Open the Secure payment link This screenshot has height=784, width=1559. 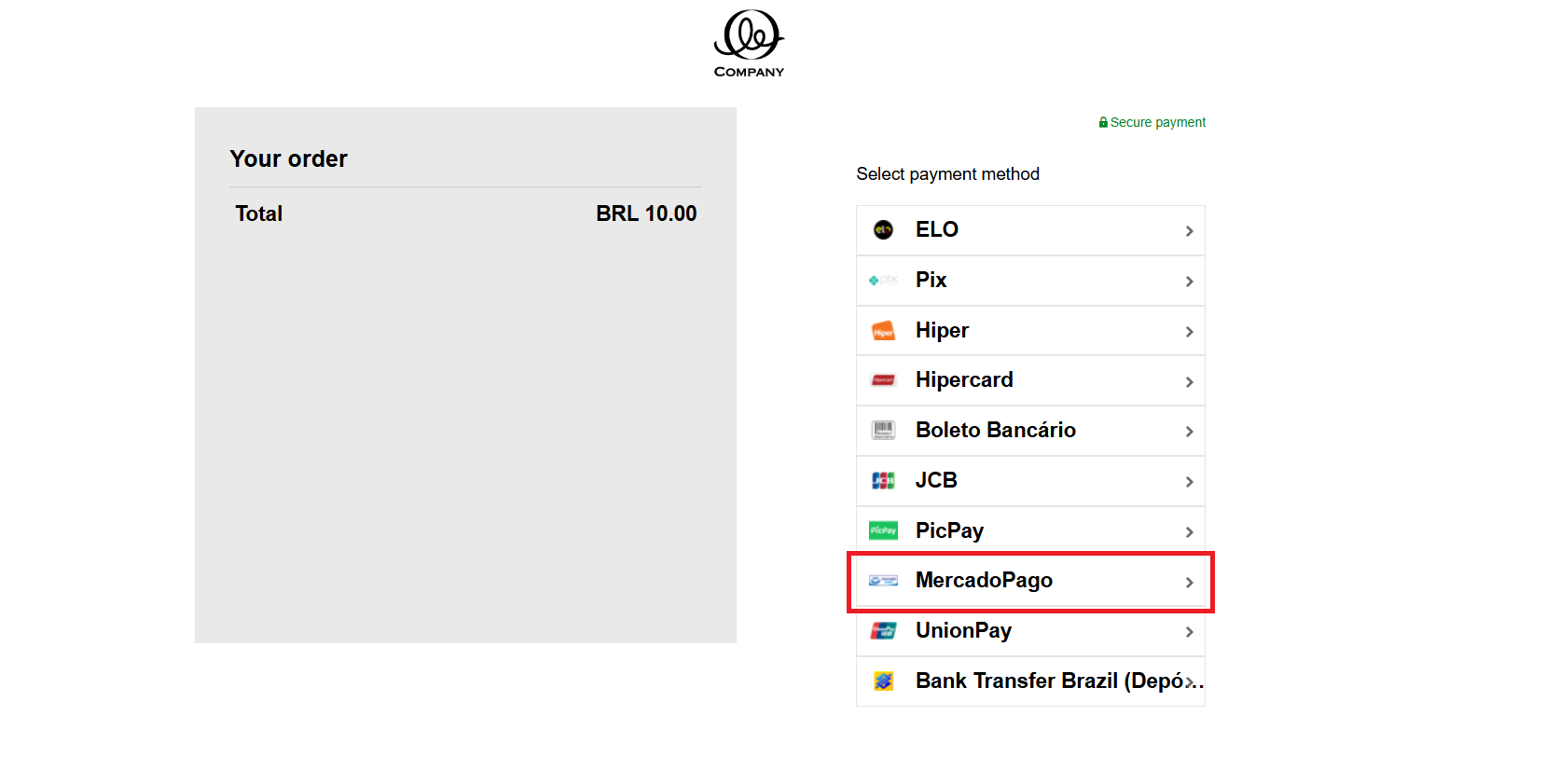(1156, 122)
